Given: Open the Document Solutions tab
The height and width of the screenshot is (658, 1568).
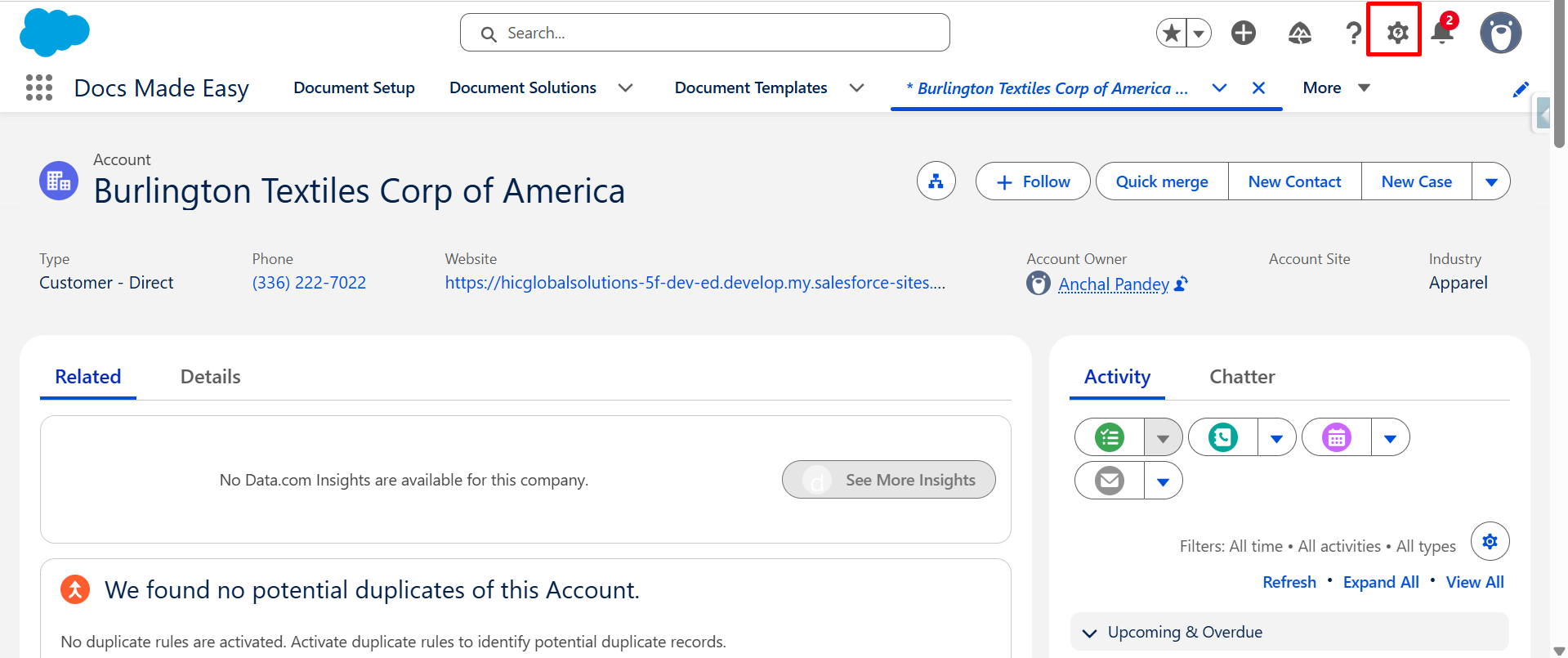Looking at the screenshot, I should coord(523,87).
